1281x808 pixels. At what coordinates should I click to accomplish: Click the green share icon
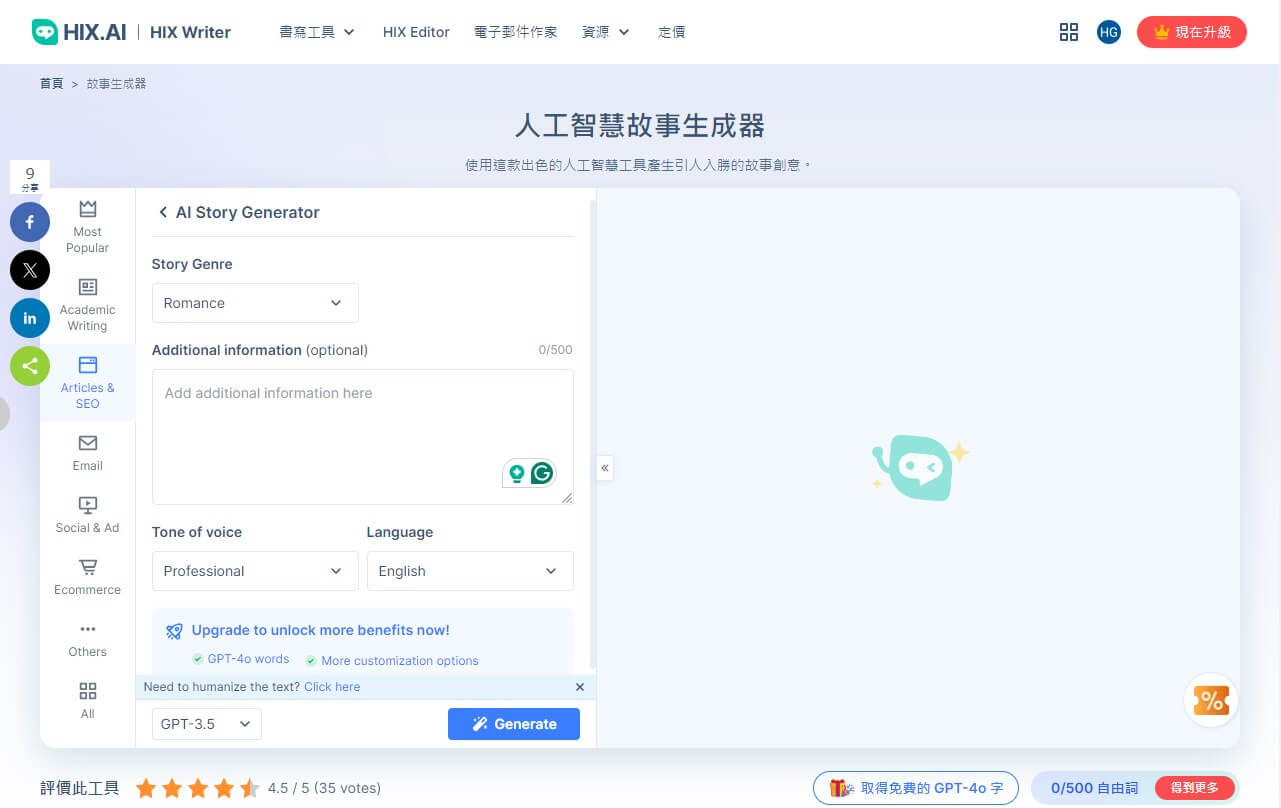pos(30,366)
